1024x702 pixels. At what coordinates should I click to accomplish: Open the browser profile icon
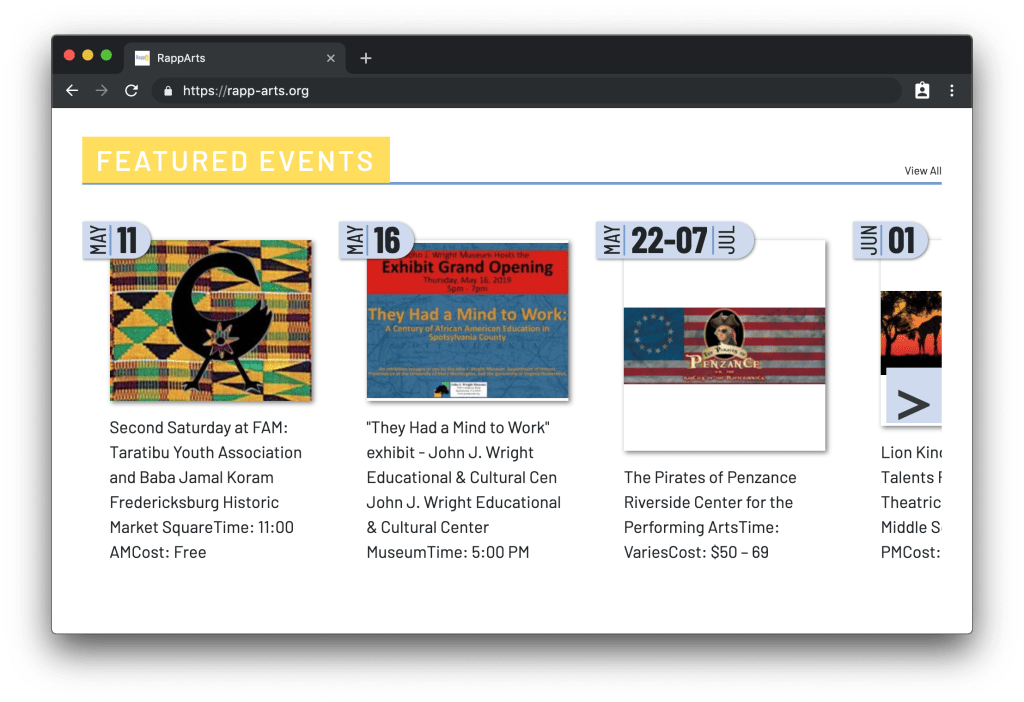click(921, 91)
